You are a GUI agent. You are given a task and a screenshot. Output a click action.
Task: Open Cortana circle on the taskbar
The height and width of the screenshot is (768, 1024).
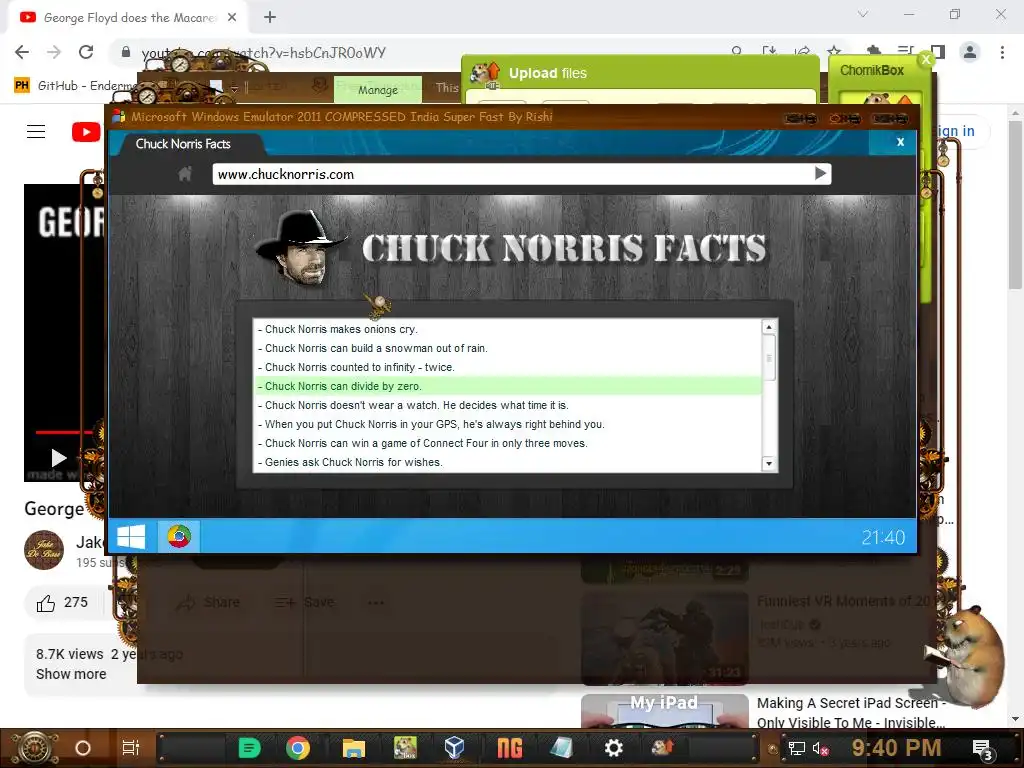tap(82, 748)
